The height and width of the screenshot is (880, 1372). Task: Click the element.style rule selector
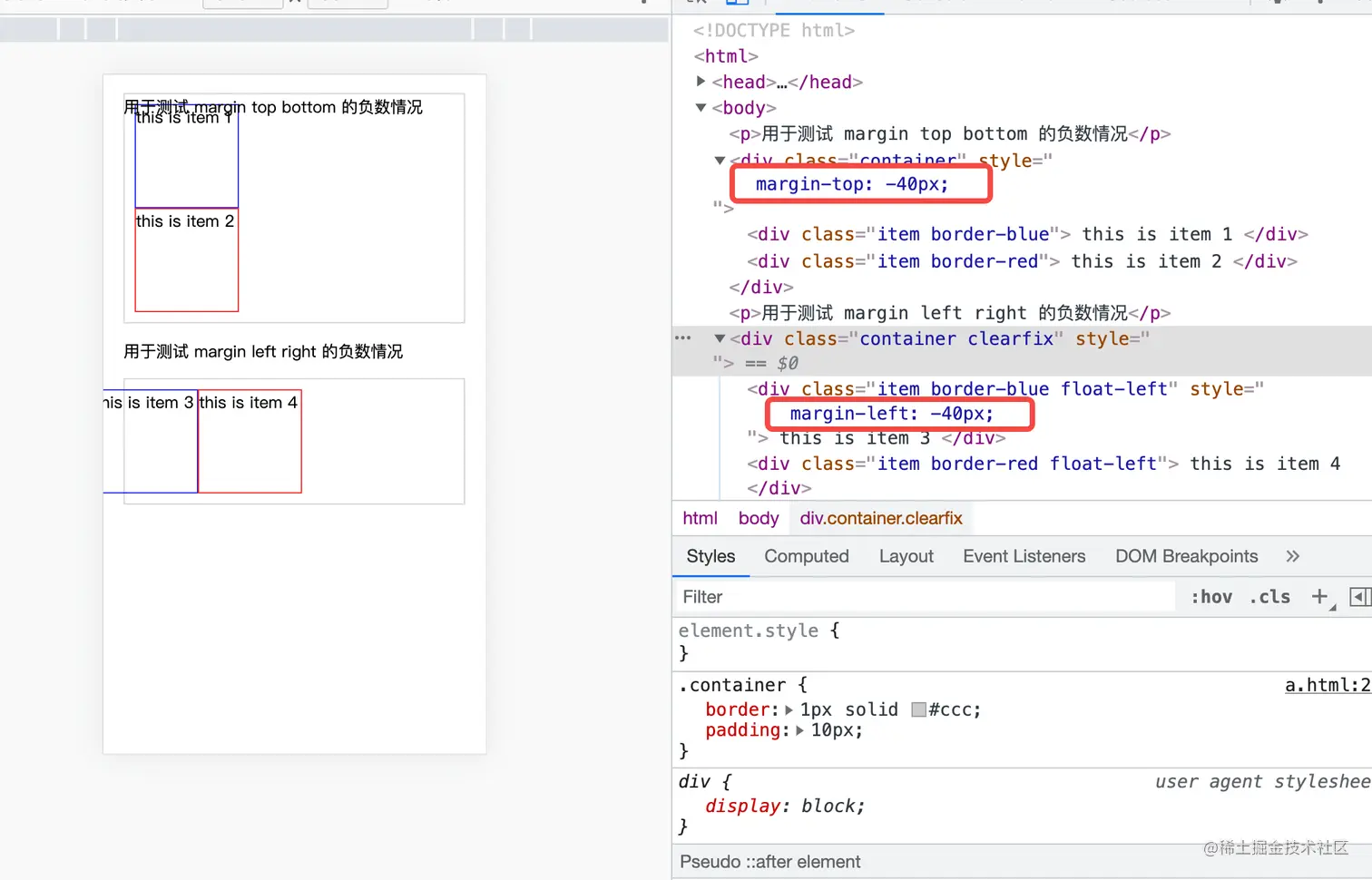749,631
